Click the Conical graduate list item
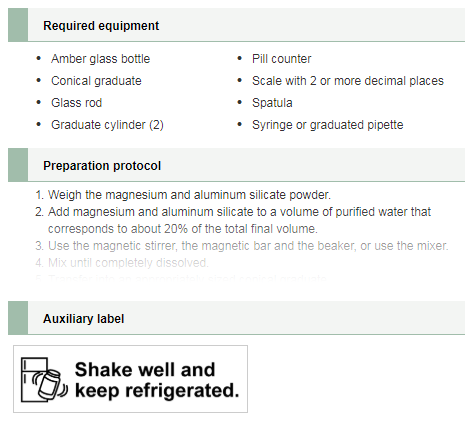Viewport: 476px width, 422px height. point(96,81)
